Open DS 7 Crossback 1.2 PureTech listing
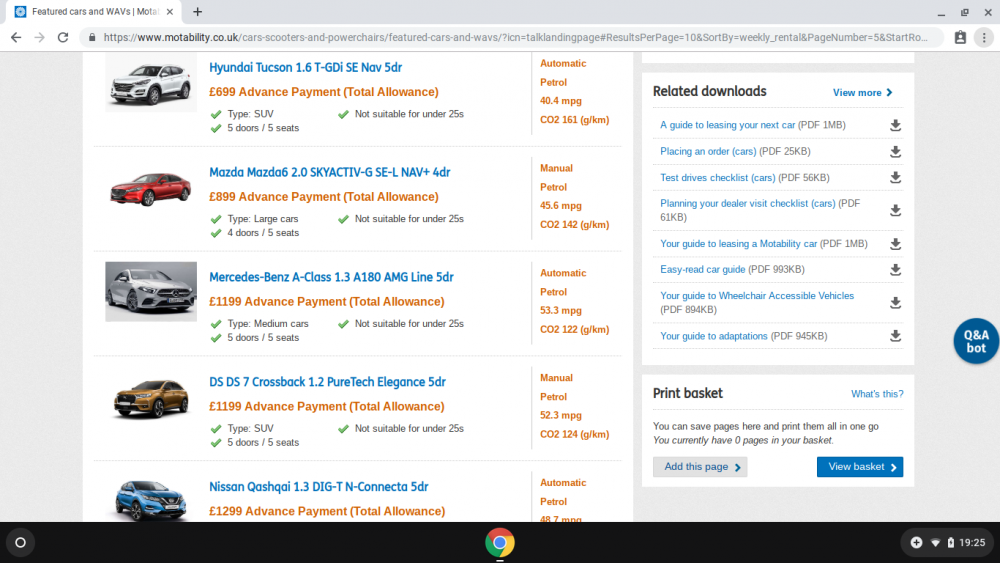The width and height of the screenshot is (1000, 563). (327, 382)
